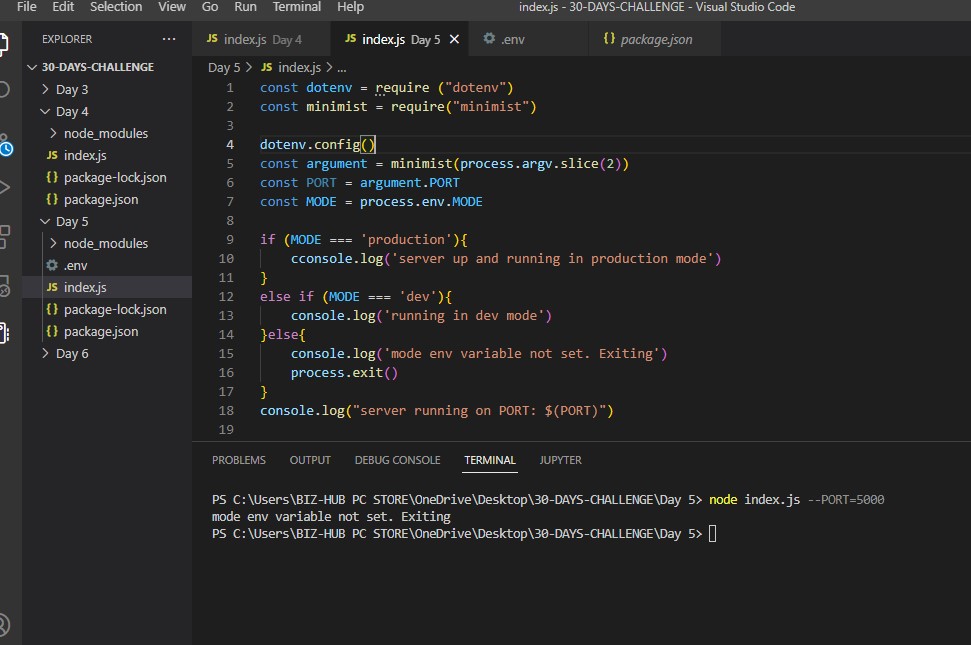Open the Terminal menu
This screenshot has width=971, height=645.
(297, 7)
